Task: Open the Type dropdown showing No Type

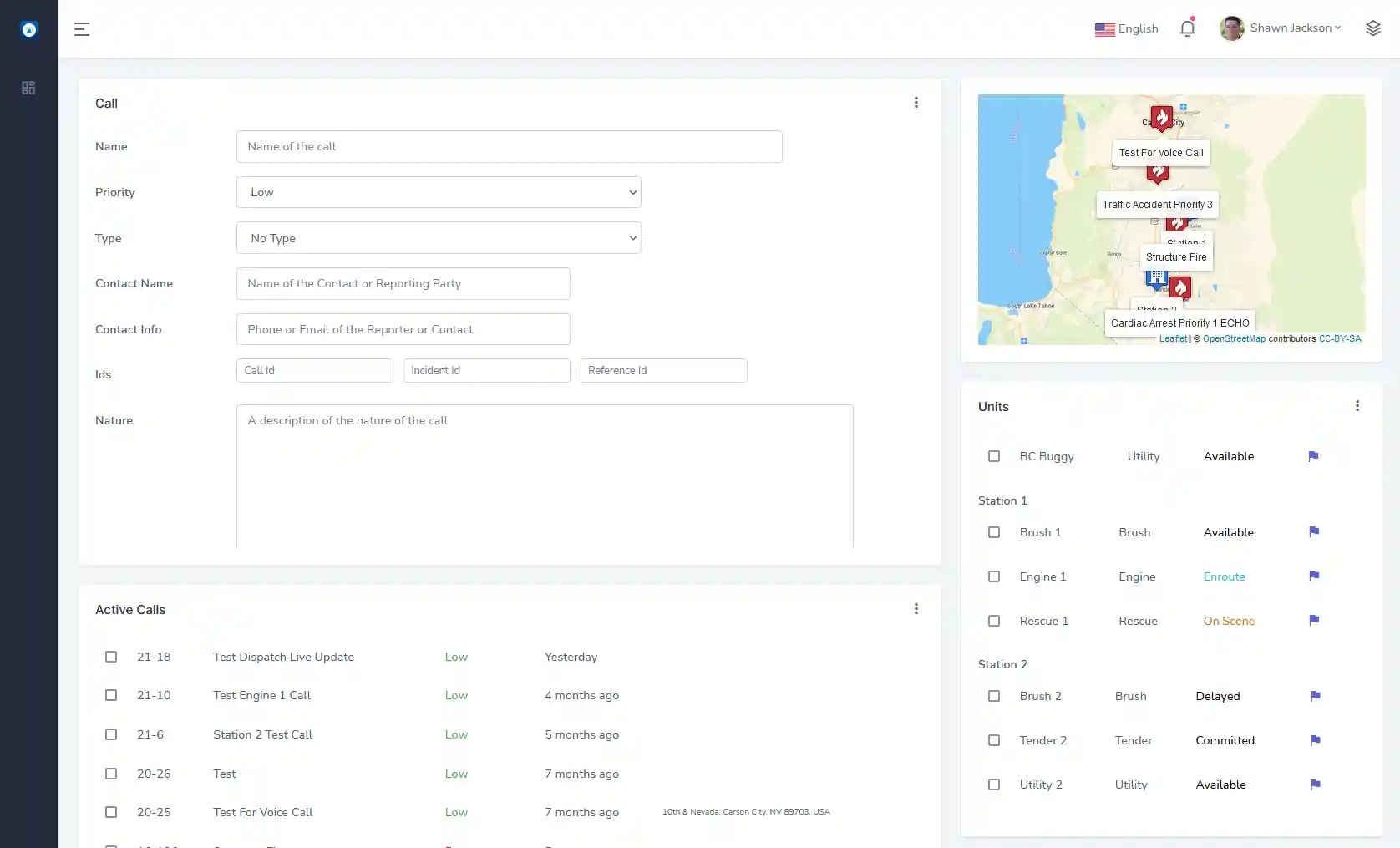Action: [x=439, y=238]
